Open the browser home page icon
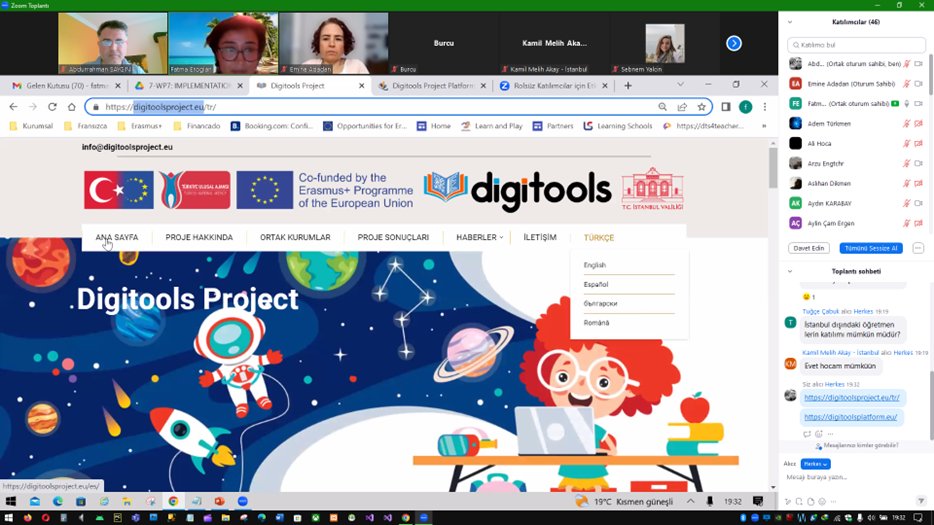934x525 pixels. click(x=71, y=107)
